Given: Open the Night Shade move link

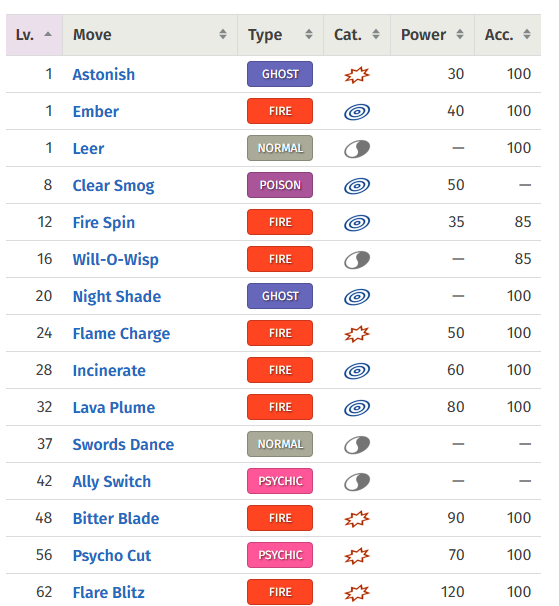Looking at the screenshot, I should click(x=117, y=297).
